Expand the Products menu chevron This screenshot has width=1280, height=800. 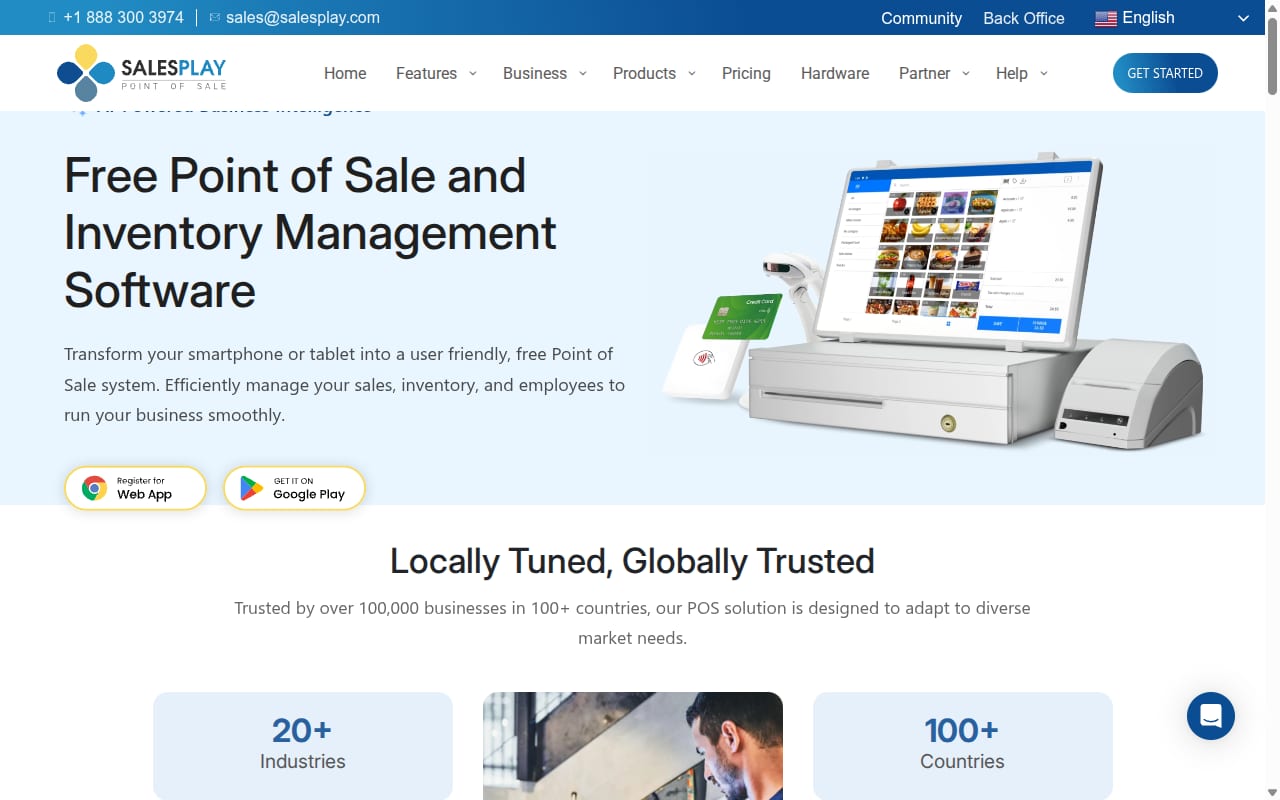(x=692, y=73)
